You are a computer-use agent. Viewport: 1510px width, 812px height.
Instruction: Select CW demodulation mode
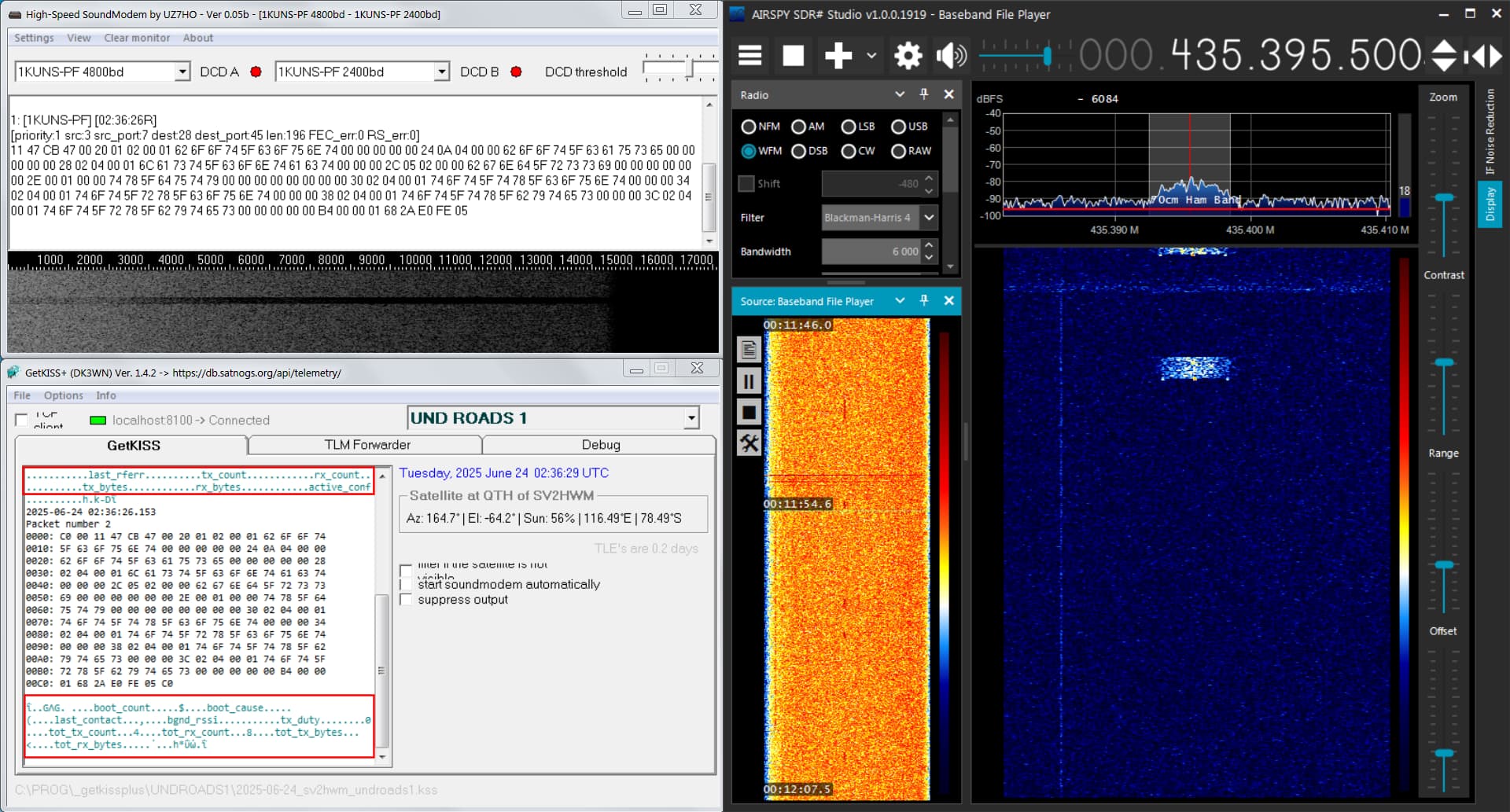pos(858,151)
